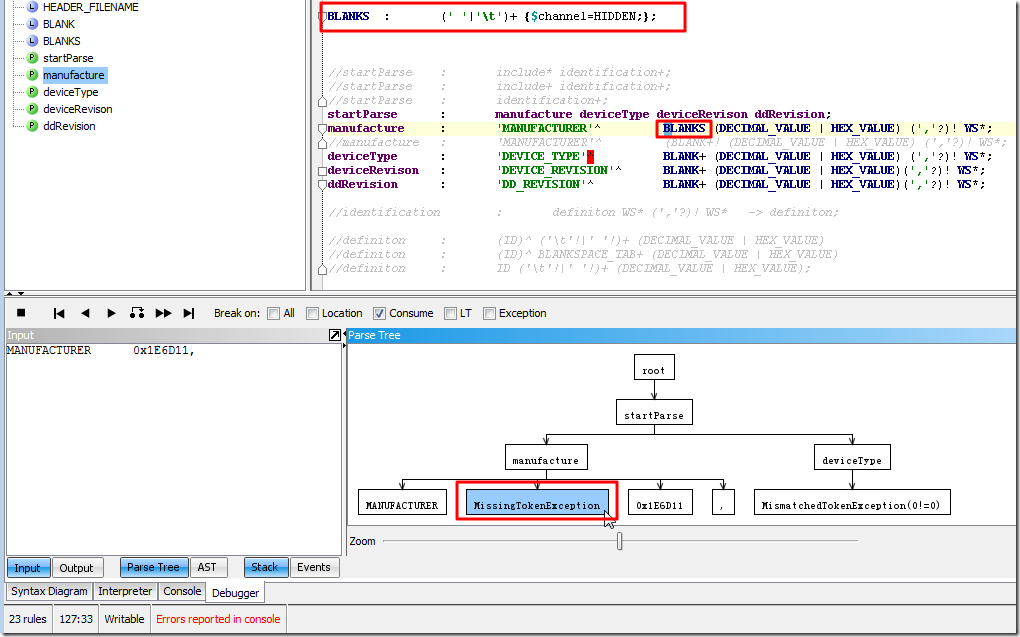Uncheck the Consume break option
Viewport: 1020px width, 637px height.
pos(379,314)
